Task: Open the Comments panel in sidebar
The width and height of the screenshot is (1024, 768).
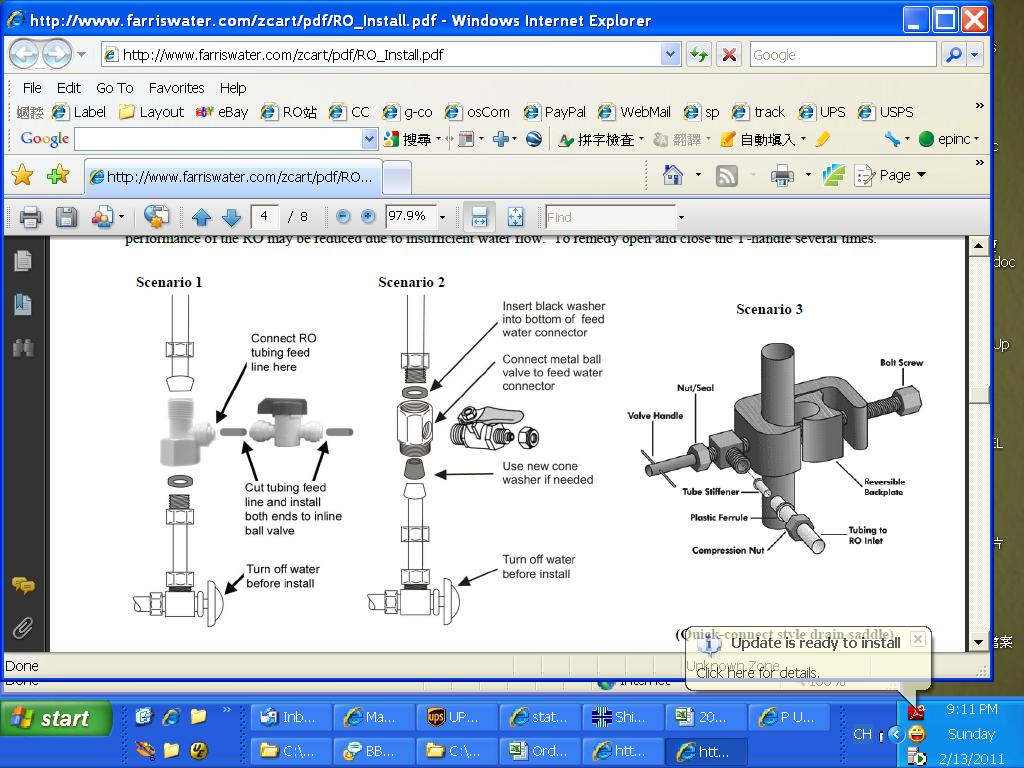Action: tap(23, 585)
